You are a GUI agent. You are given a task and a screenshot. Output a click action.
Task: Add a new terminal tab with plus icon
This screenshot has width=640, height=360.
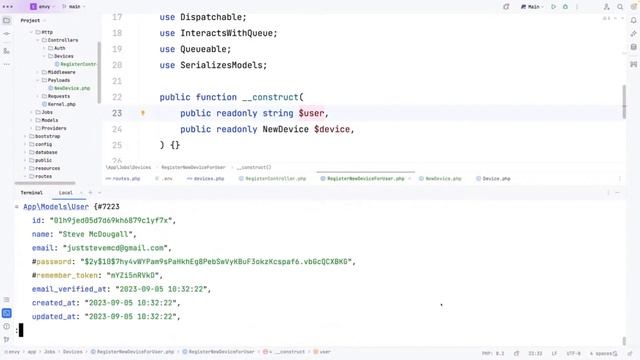(90, 193)
